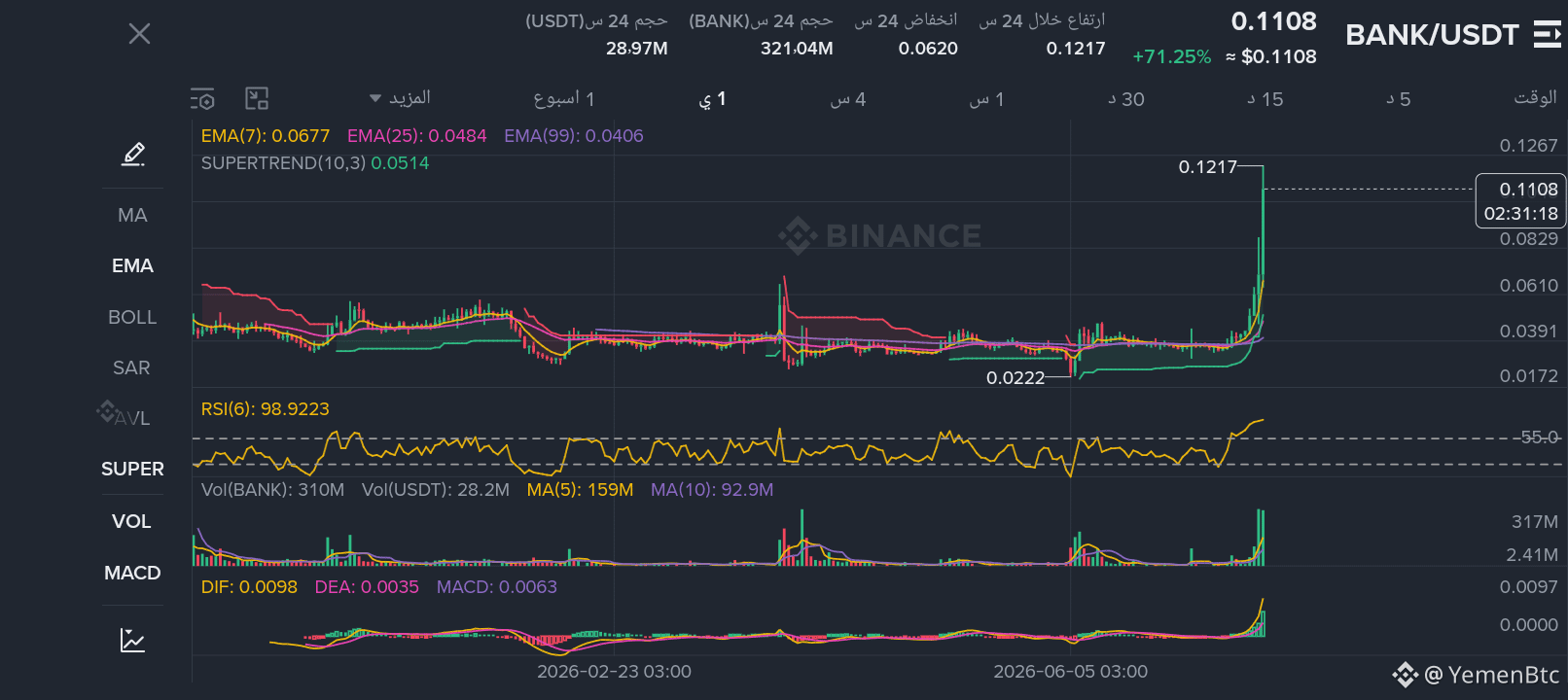The height and width of the screenshot is (700, 1568).
Task: Toggle the EMA indicator
Action: pyautogui.click(x=132, y=265)
